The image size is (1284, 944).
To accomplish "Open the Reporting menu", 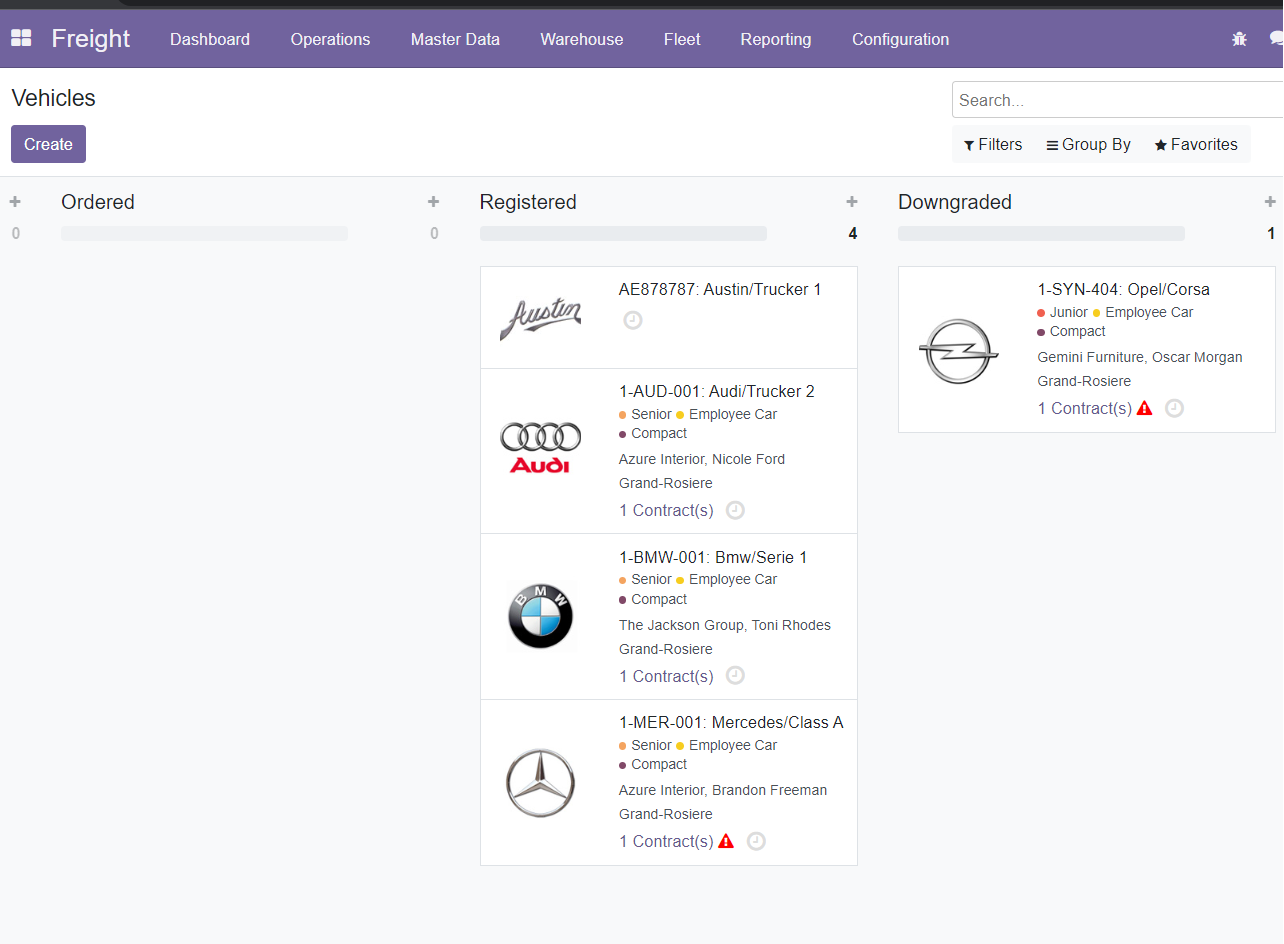I will 775,39.
